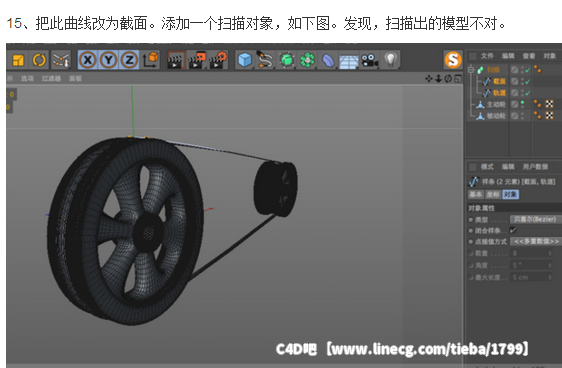The width and height of the screenshot is (562, 368).
Task: Add a Camera object
Action: [370, 60]
